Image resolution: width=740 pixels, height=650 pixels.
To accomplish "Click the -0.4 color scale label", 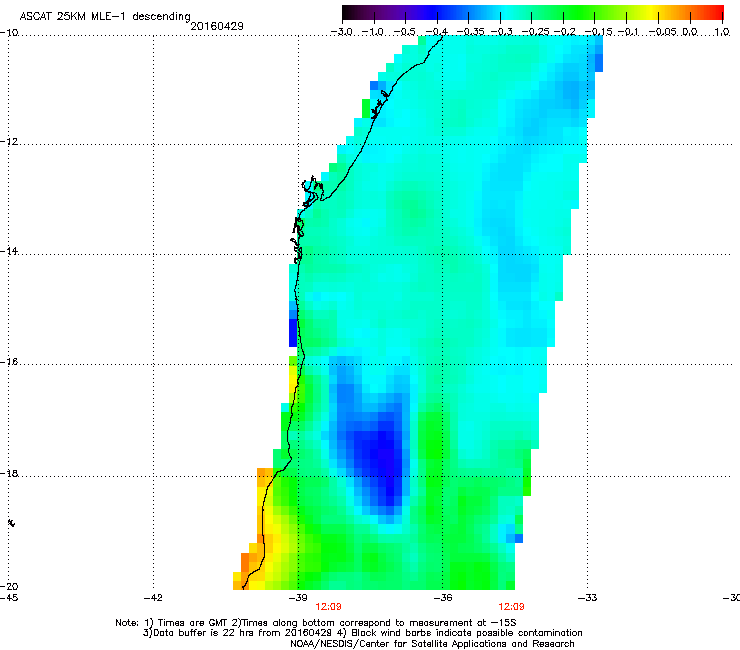I will tap(437, 32).
